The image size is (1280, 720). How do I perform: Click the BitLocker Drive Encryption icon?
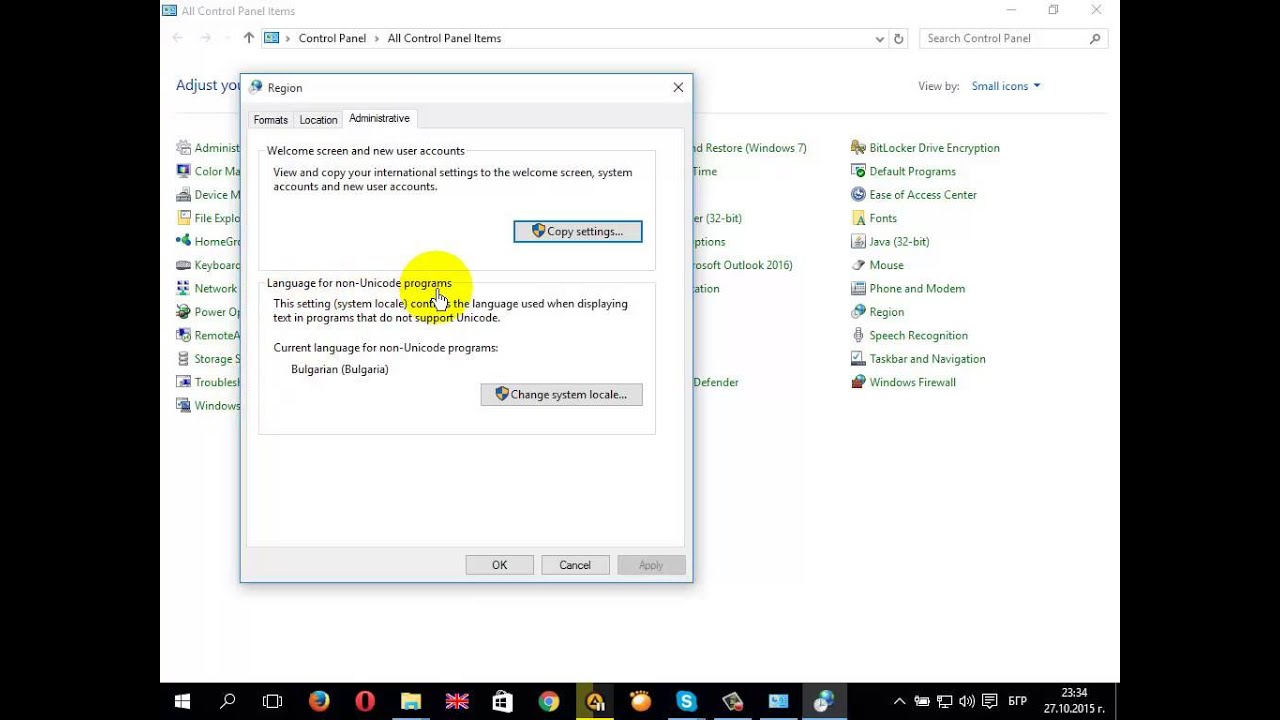[x=858, y=148]
